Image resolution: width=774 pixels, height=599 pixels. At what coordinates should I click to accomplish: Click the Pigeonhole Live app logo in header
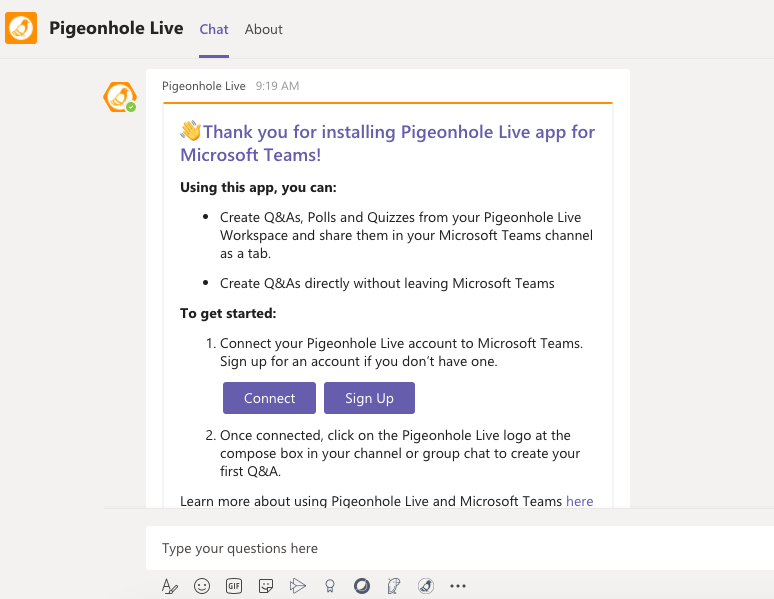click(21, 28)
